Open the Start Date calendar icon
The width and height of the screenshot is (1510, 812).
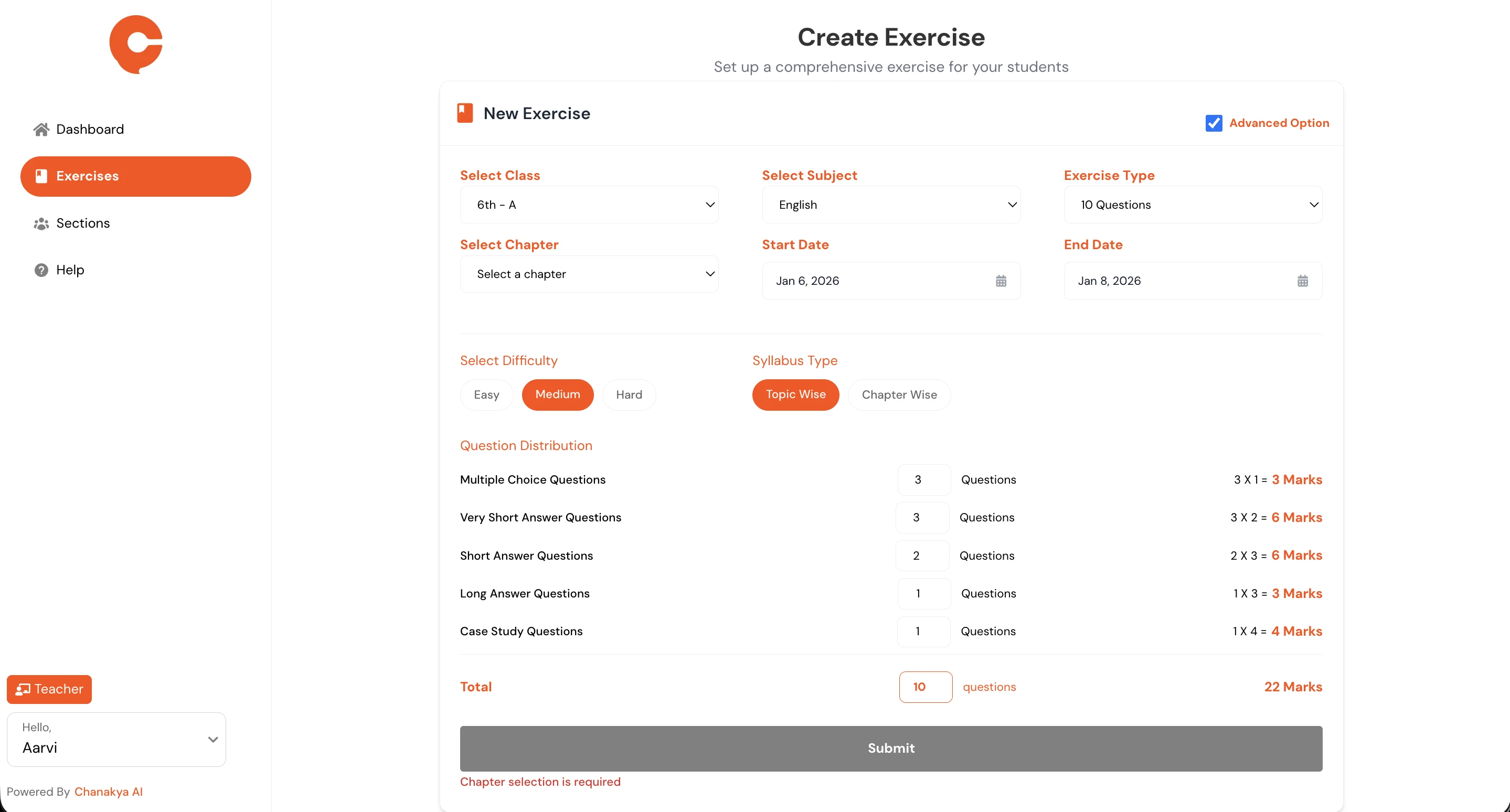(x=1001, y=281)
